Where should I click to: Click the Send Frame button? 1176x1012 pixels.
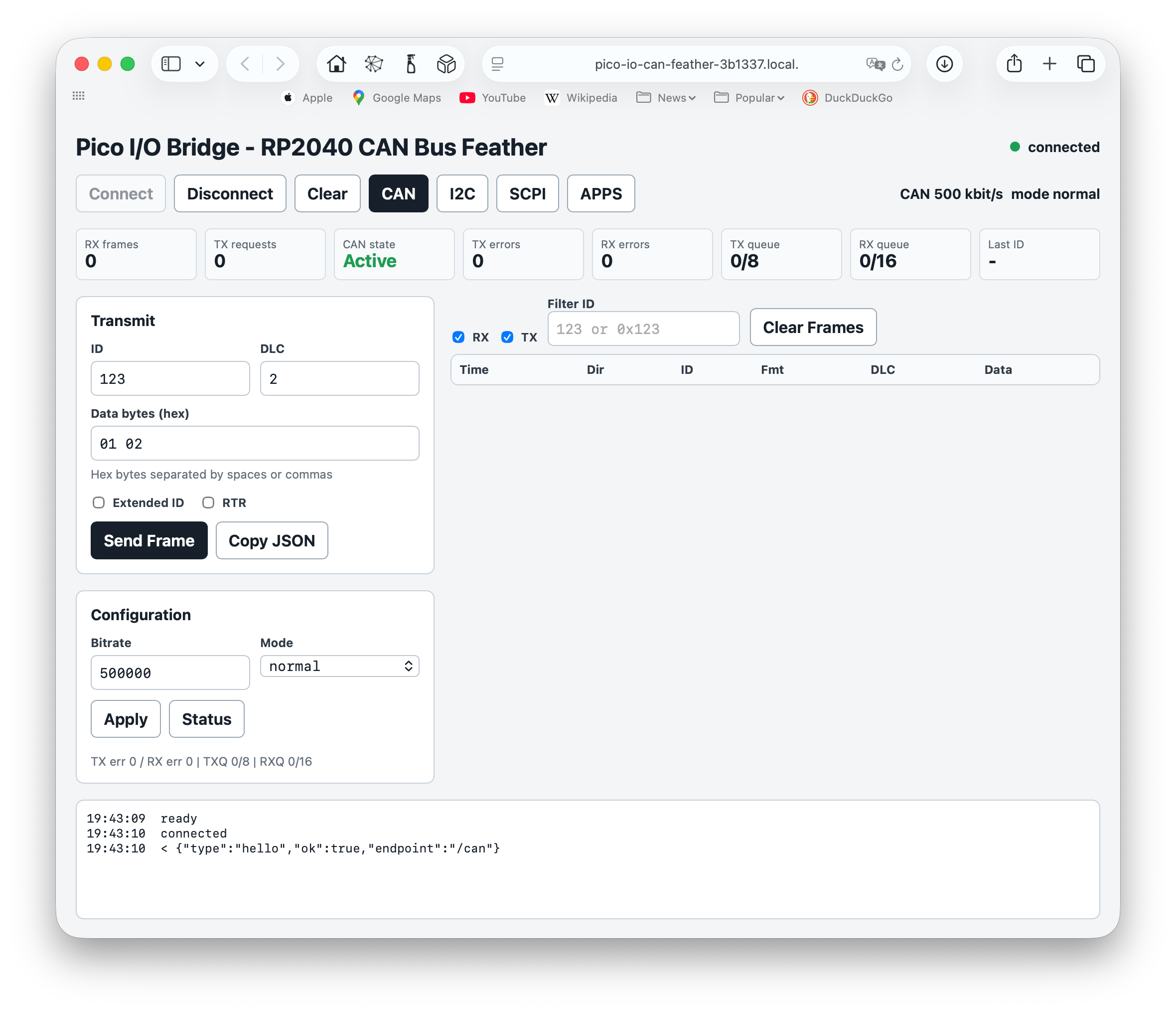pos(149,540)
